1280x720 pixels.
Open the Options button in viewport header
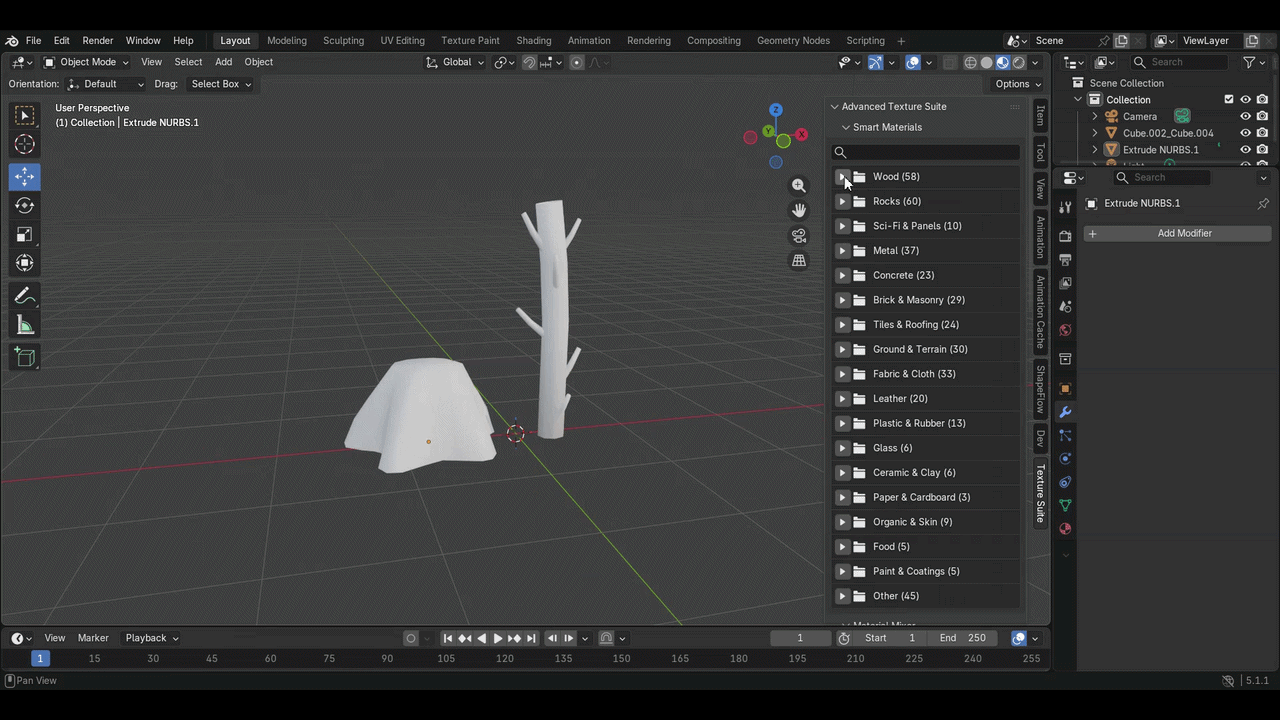tap(1018, 84)
